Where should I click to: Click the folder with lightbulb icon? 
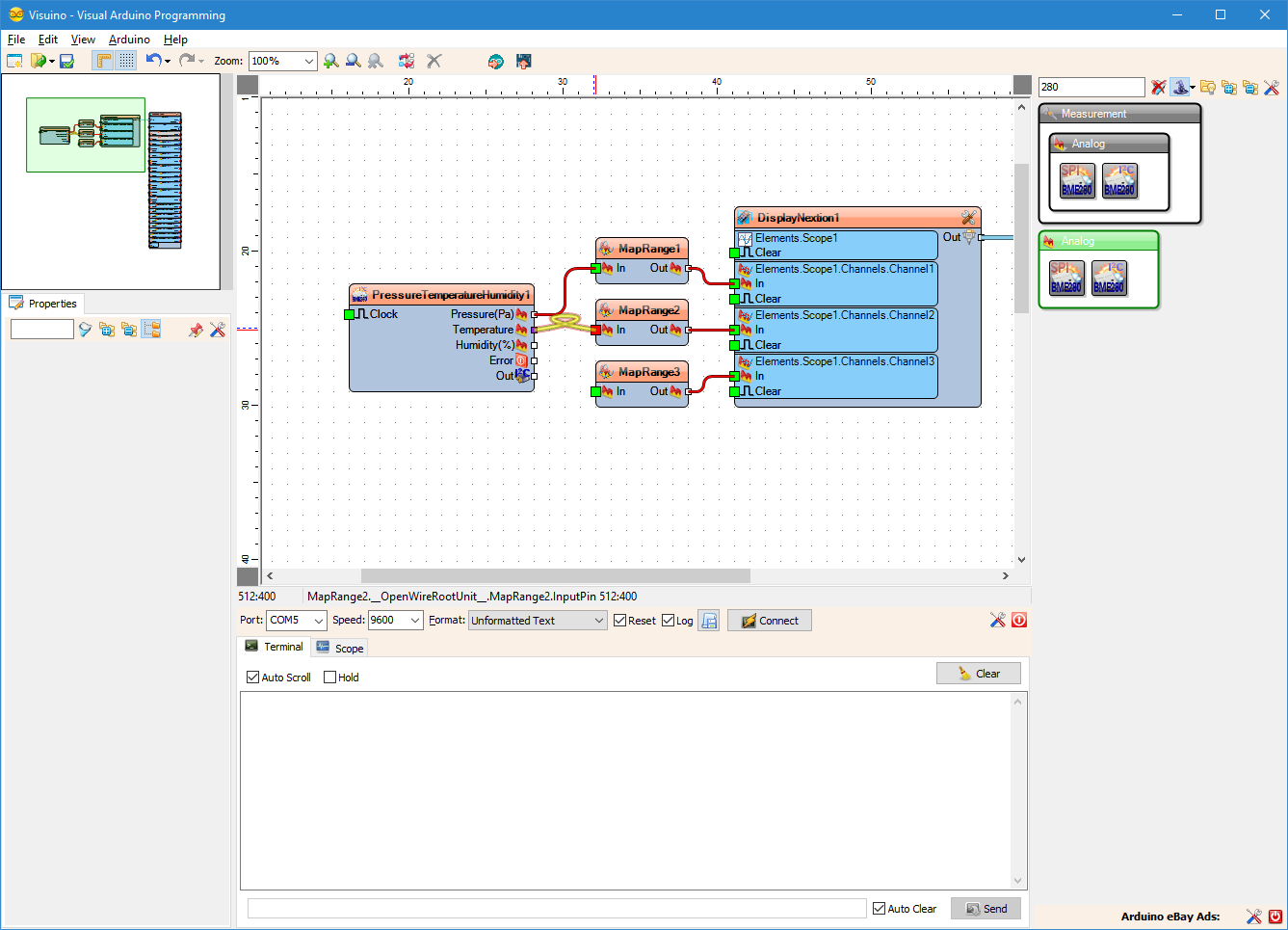pyautogui.click(x=1207, y=87)
